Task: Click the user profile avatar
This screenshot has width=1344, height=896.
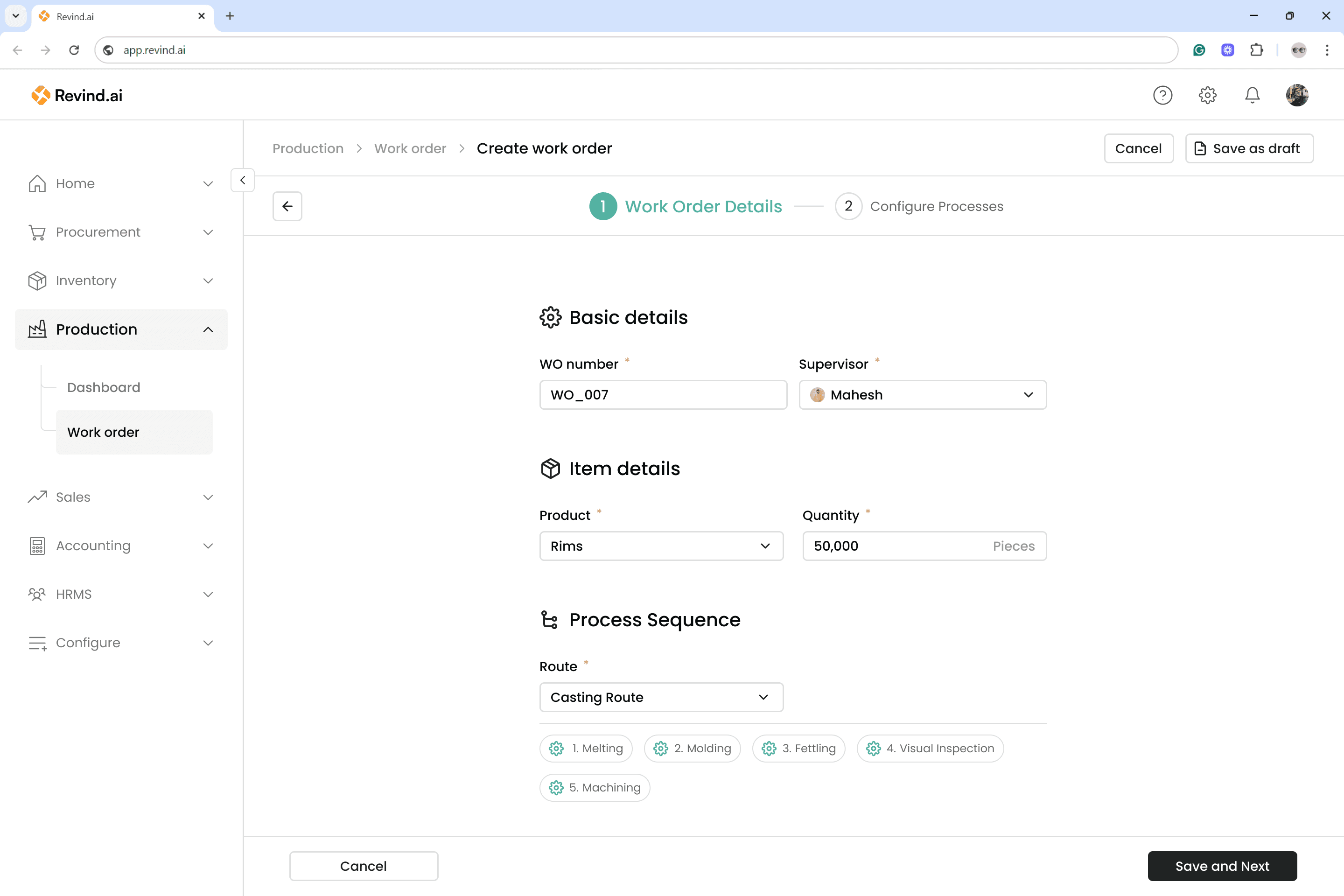Action: (x=1296, y=95)
